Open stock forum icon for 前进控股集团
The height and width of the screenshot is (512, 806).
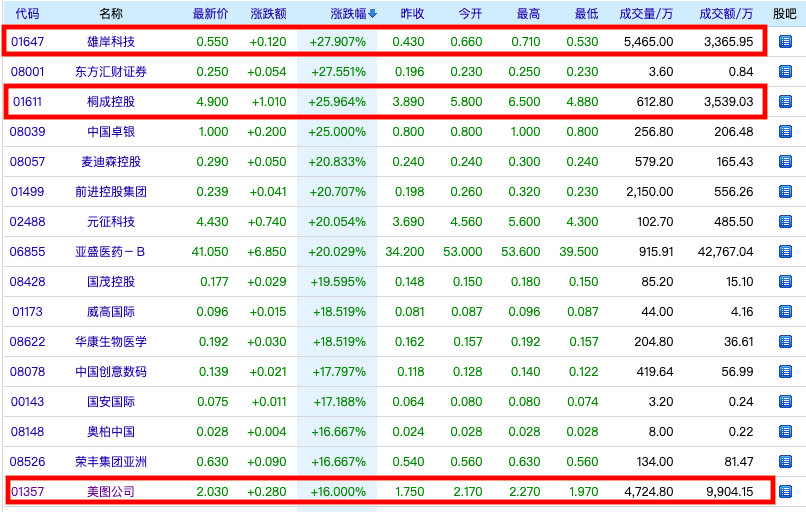coord(785,191)
